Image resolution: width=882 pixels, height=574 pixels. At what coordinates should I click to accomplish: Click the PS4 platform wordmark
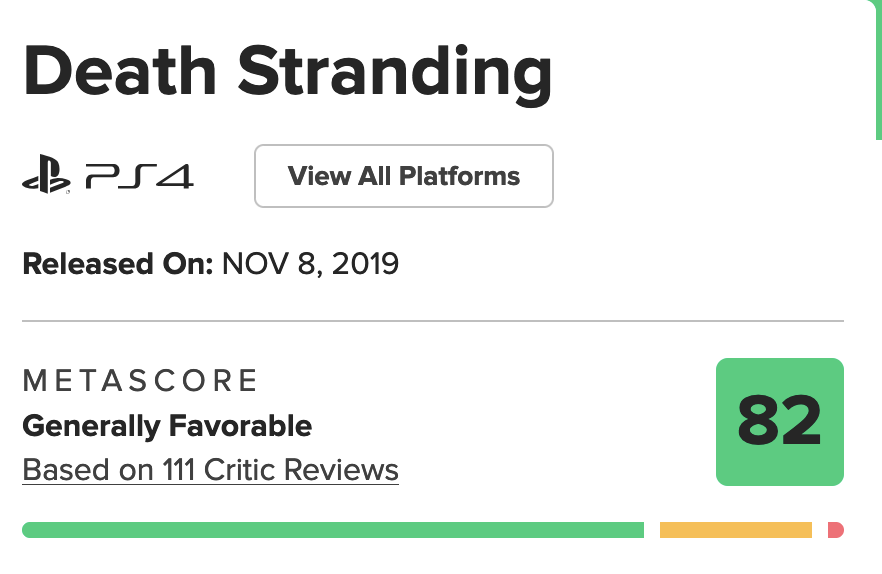click(140, 178)
